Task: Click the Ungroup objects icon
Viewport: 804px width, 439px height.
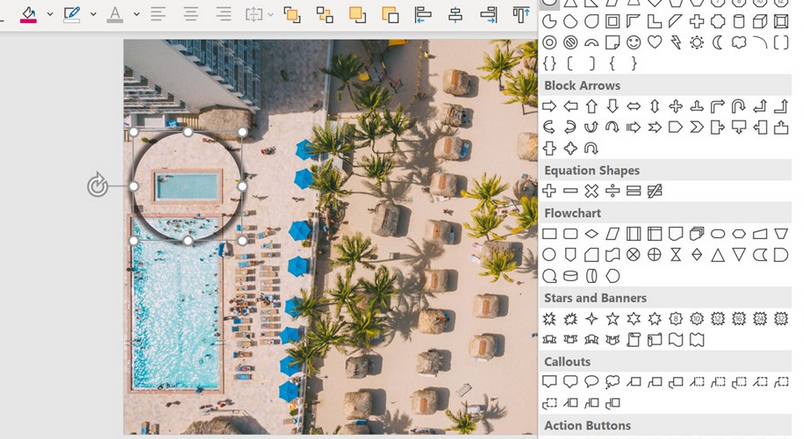Action: [325, 15]
